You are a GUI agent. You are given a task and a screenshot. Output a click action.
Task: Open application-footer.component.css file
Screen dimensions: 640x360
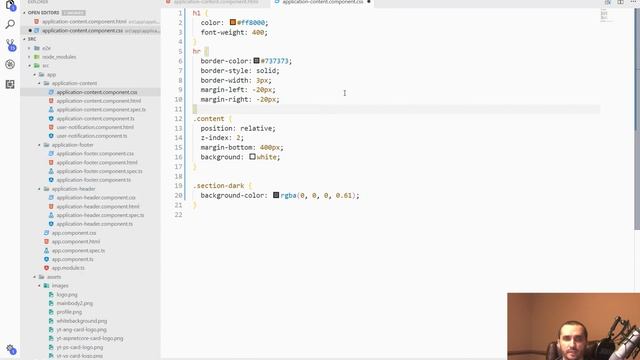95,154
